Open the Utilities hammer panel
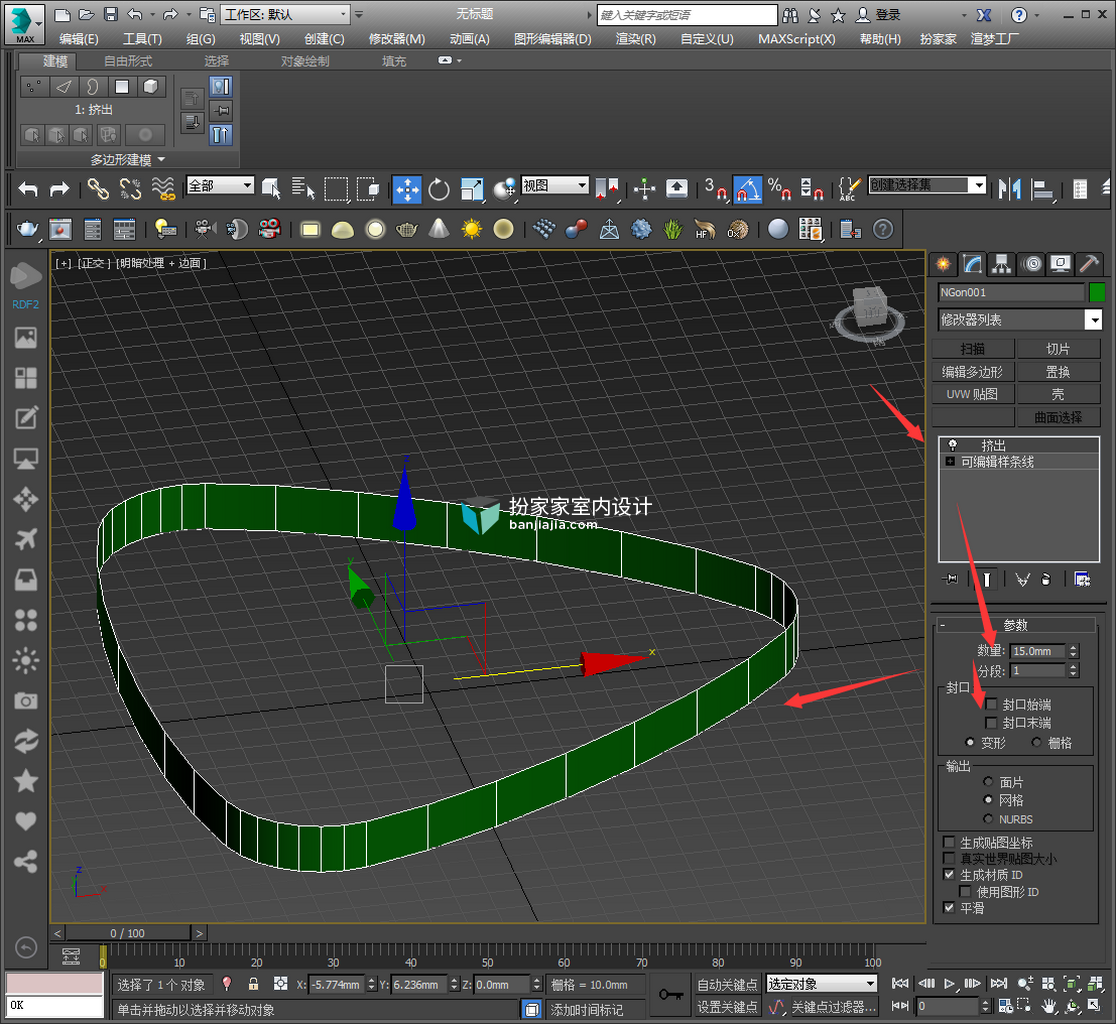 tap(1089, 264)
